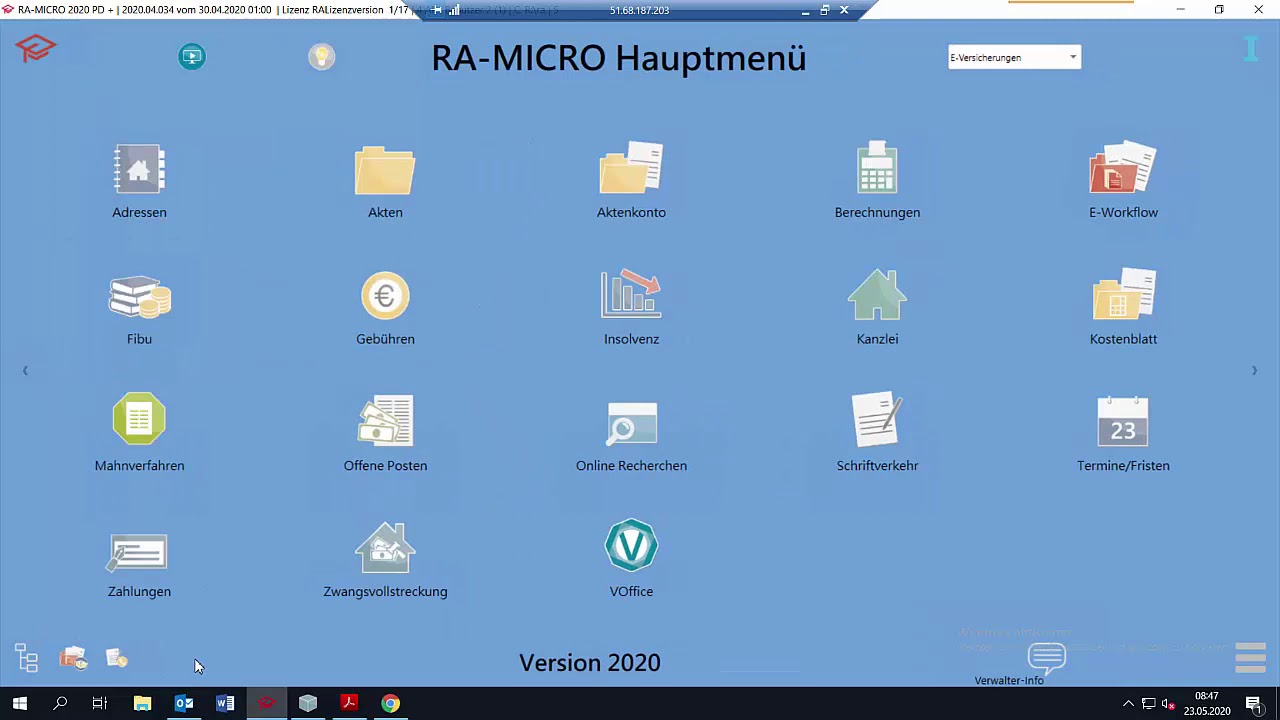Click the RA-MICRO graduation cap logo
1280x720 pixels.
pyautogui.click(x=35, y=48)
